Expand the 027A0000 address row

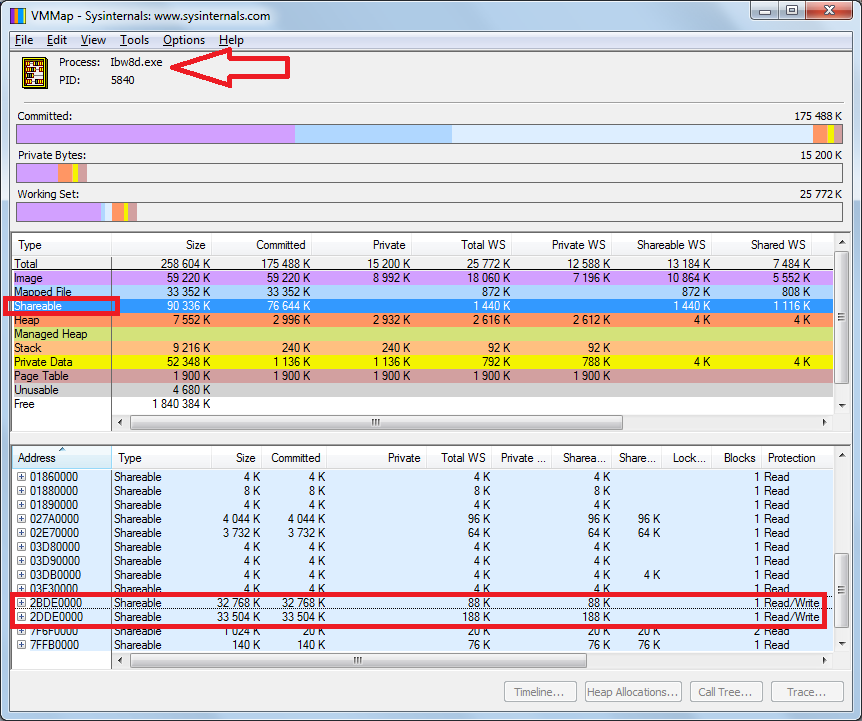point(21,519)
